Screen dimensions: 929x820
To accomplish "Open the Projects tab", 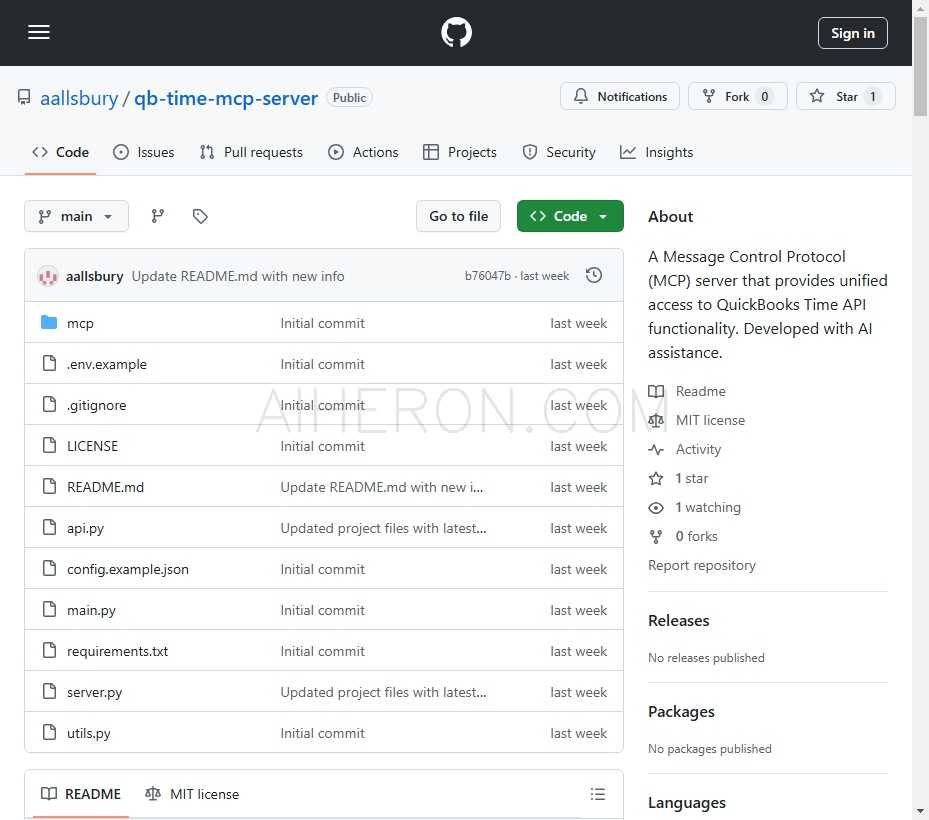I will click(460, 152).
